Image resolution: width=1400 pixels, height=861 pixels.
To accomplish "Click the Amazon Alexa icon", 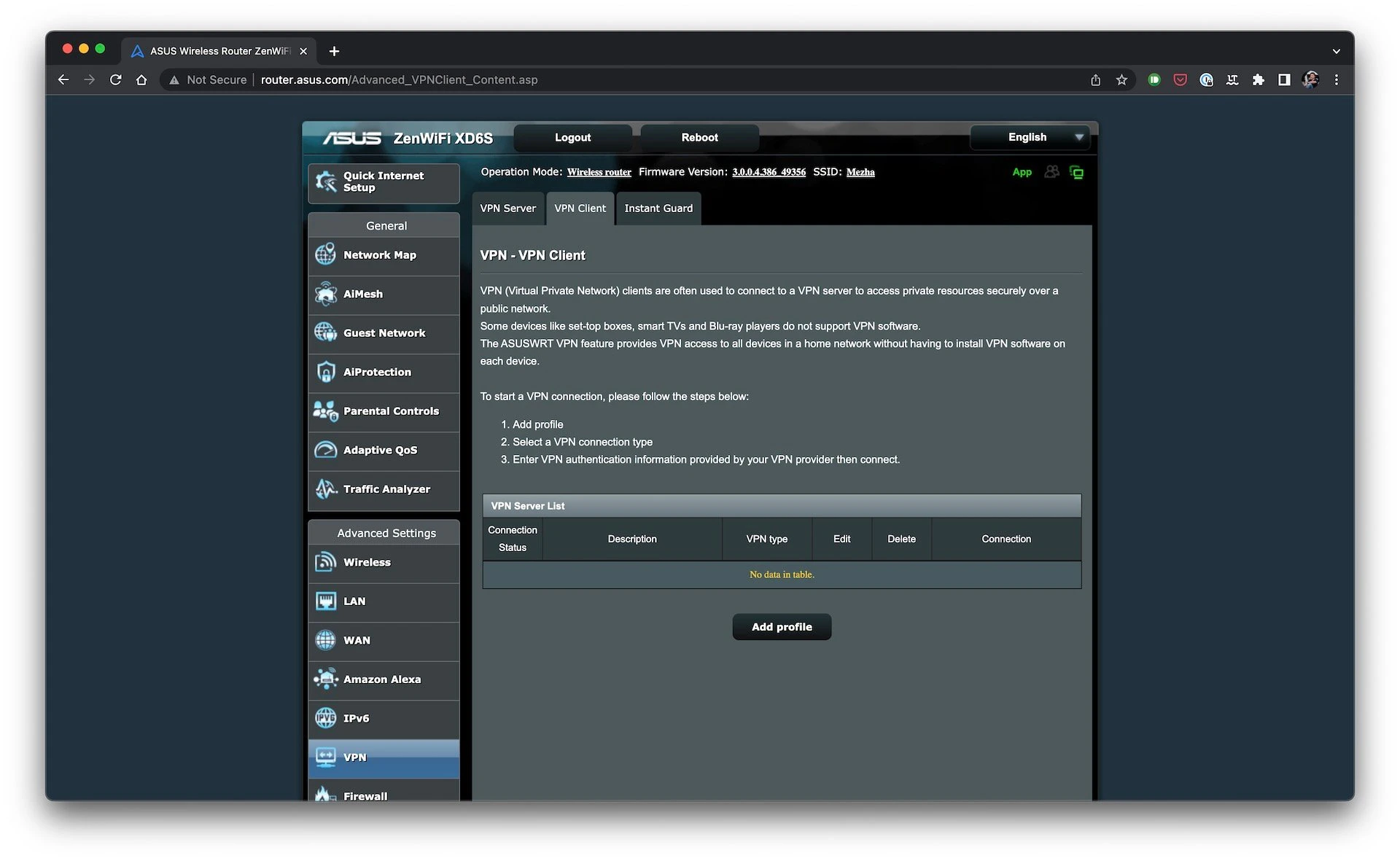I will 325,679.
